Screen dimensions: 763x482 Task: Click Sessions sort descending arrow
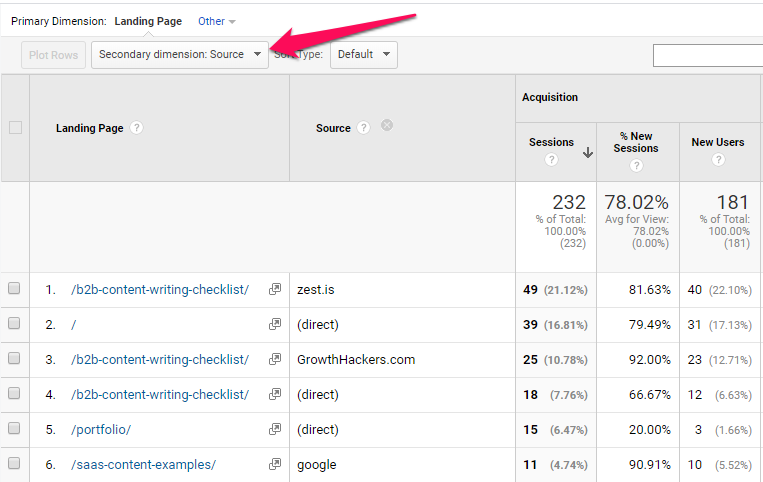point(588,152)
